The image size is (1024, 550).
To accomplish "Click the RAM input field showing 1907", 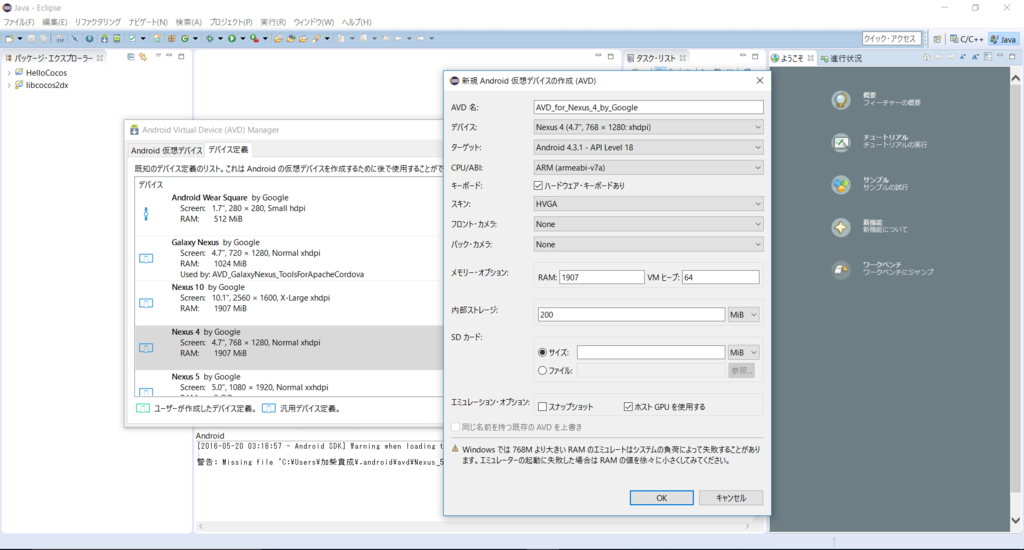I will point(601,278).
